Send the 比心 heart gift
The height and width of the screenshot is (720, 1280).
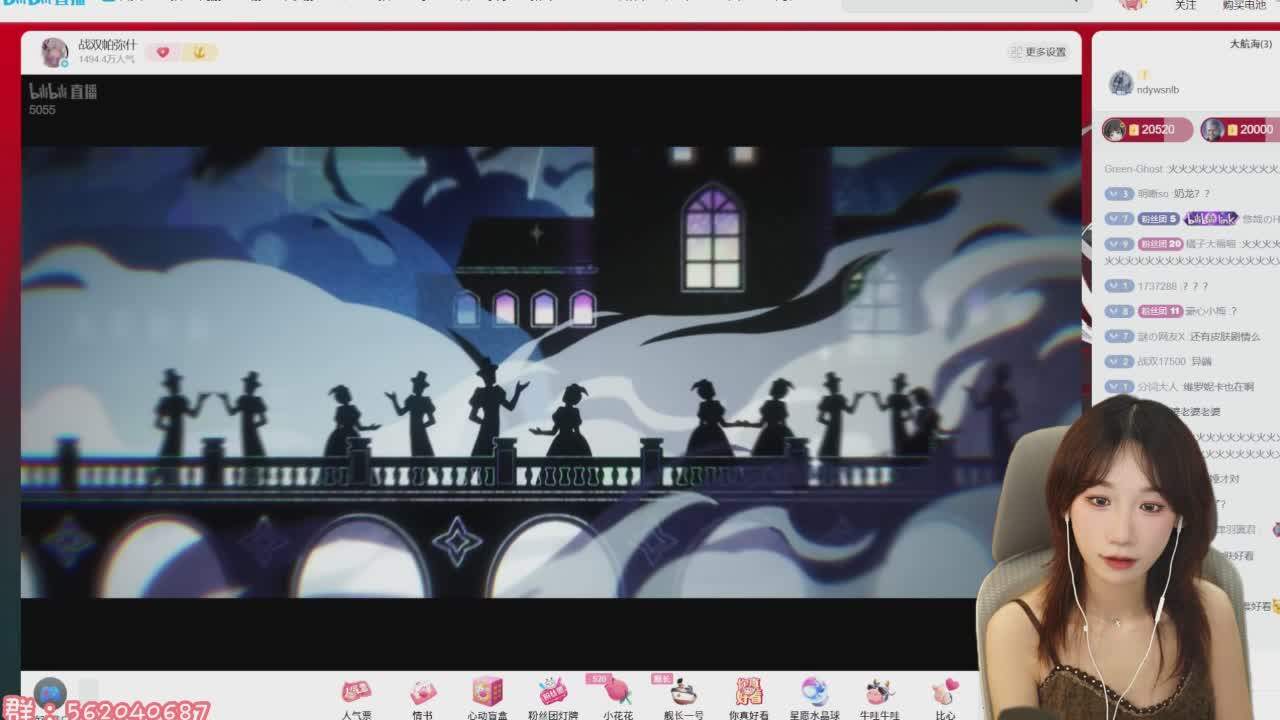(x=945, y=699)
